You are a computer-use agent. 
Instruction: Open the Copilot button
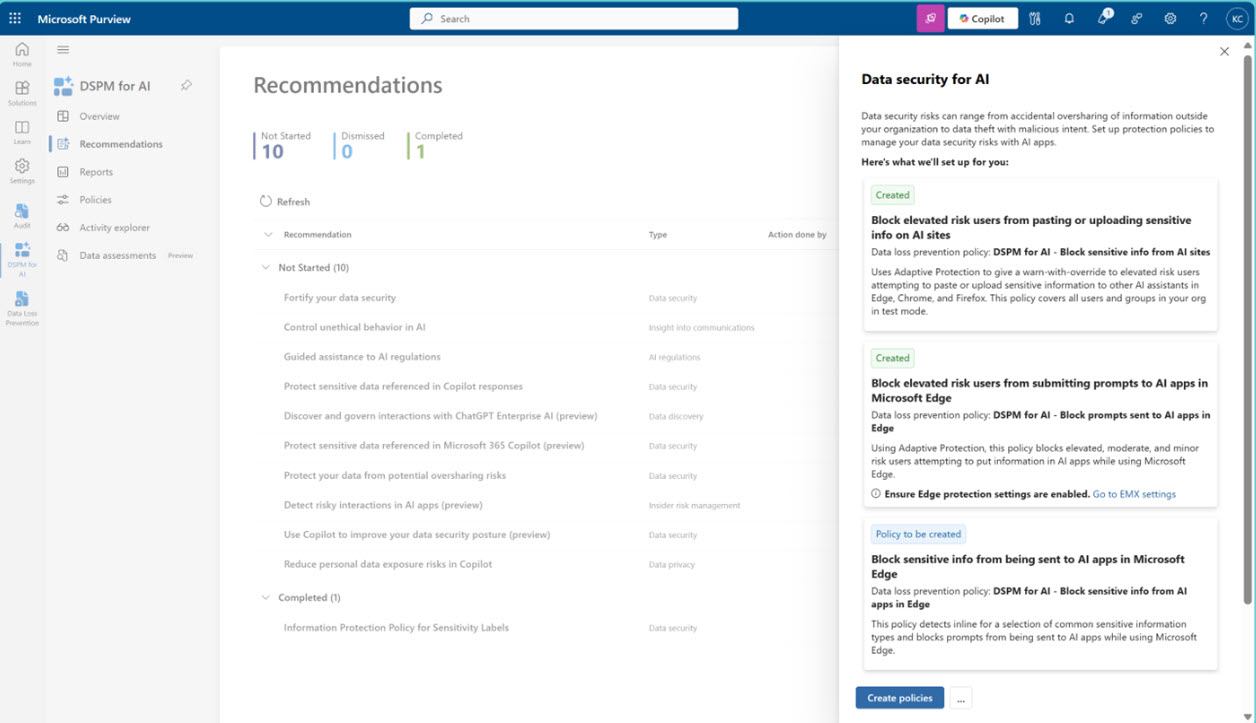coord(982,18)
